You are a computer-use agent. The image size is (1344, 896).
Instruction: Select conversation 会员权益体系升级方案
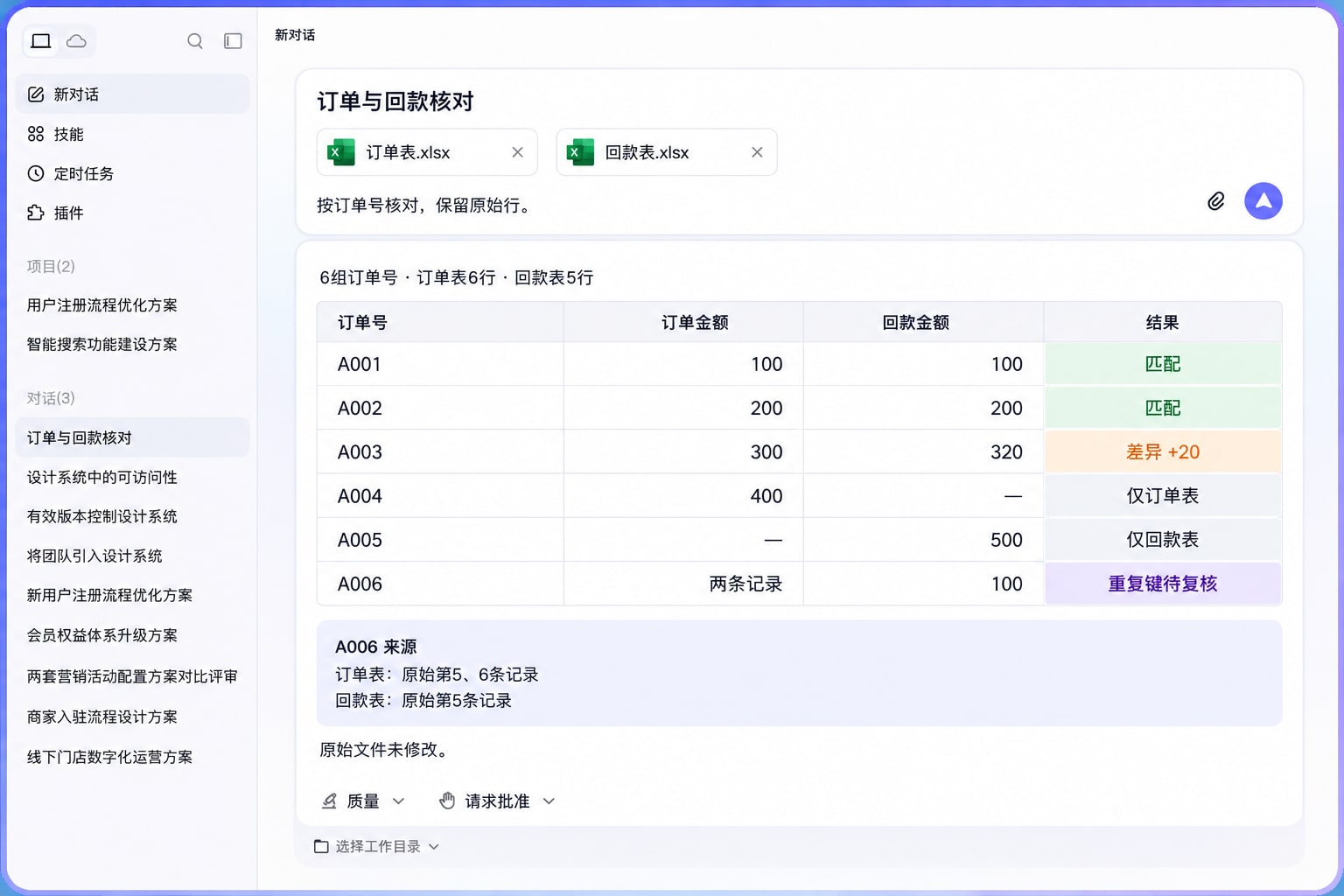click(102, 636)
